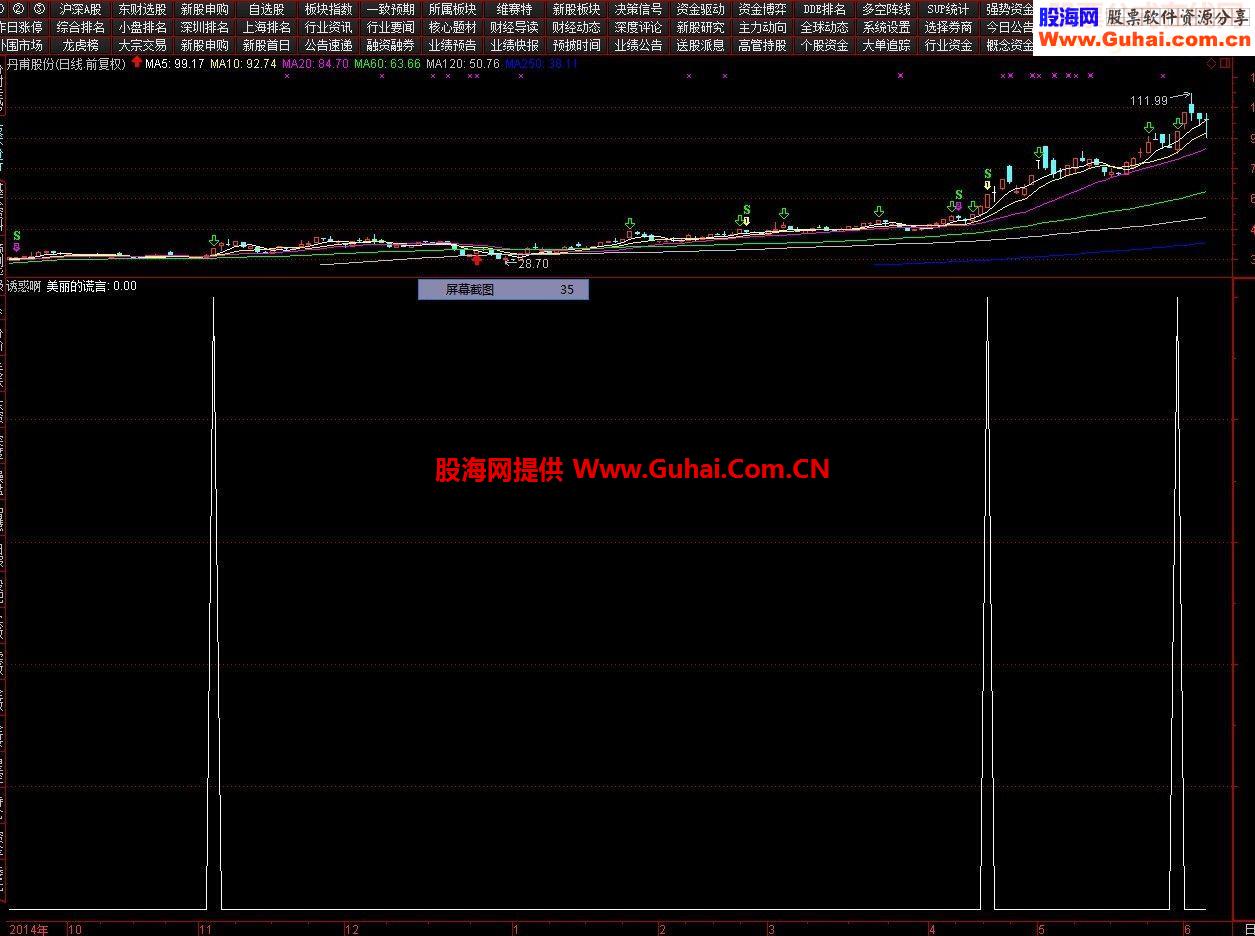Viewport: 1255px width, 936px height.
Task: Open 决策信号 panel
Action: coord(639,9)
